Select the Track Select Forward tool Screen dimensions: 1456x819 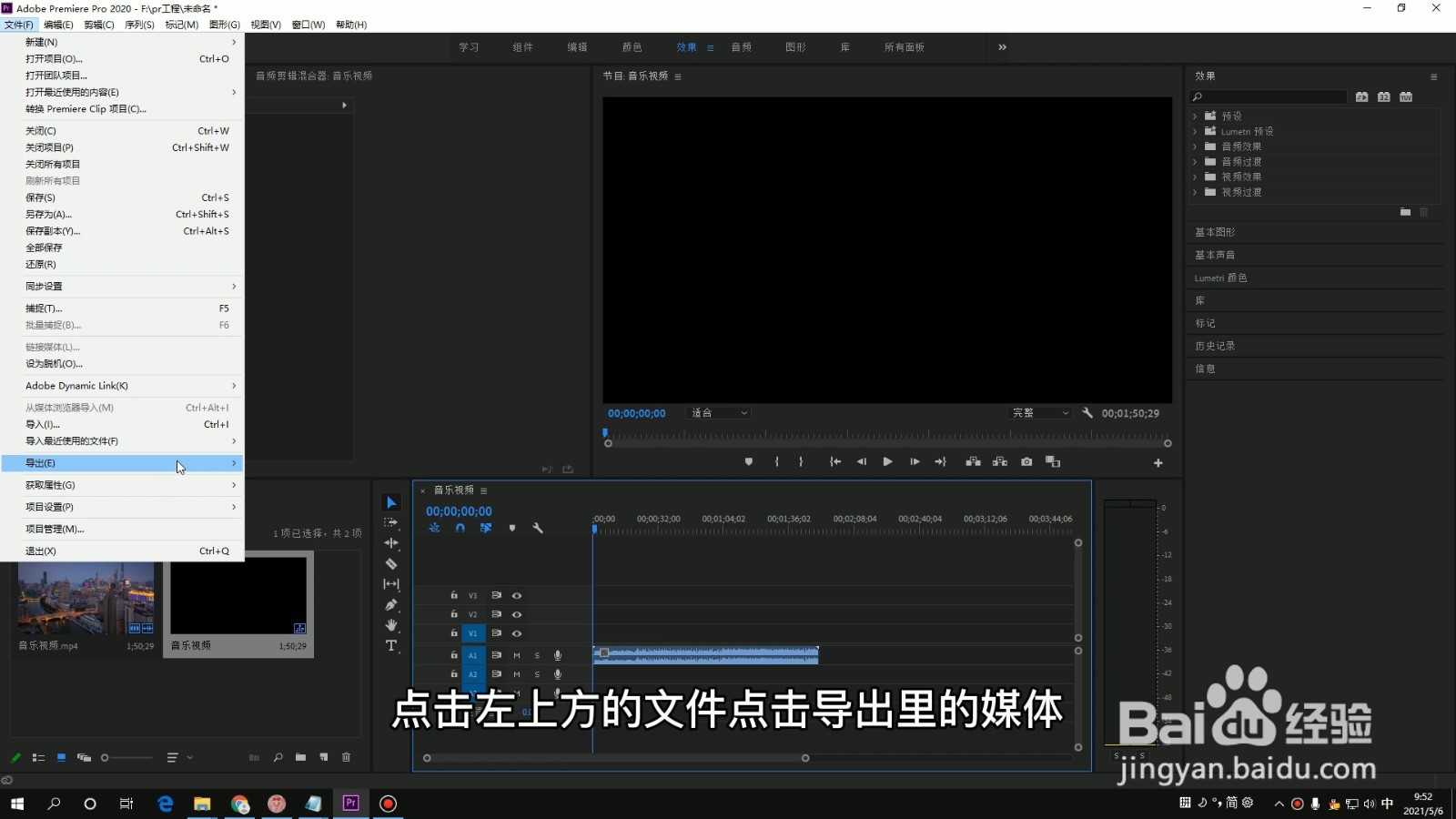(391, 522)
